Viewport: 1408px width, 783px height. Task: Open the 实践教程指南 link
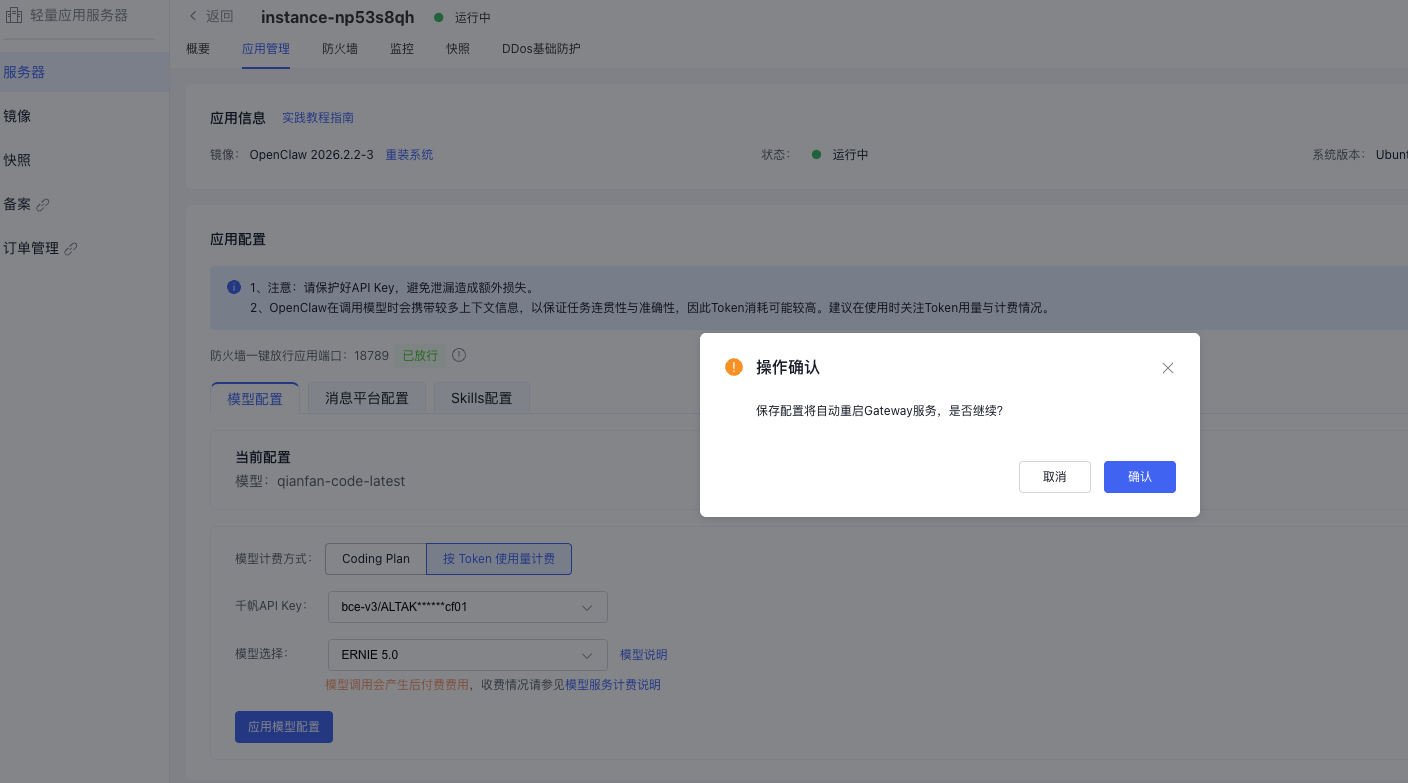[x=318, y=118]
